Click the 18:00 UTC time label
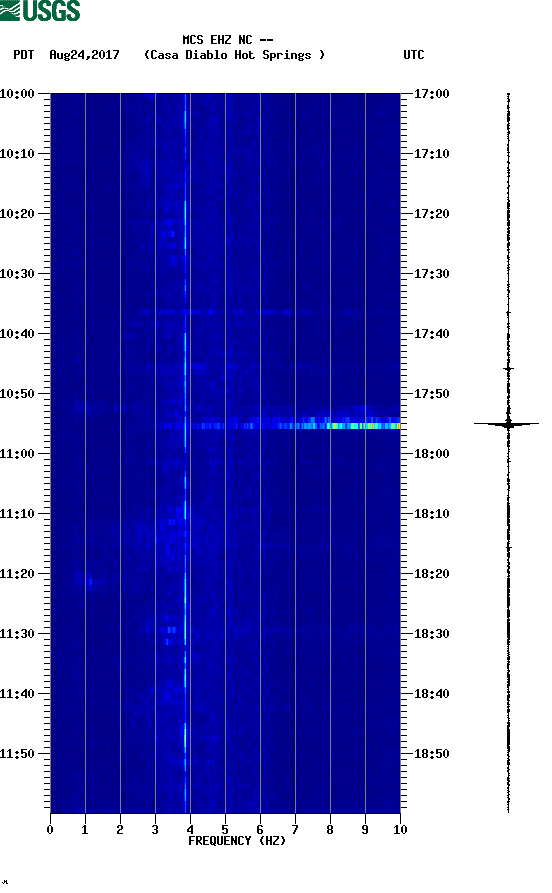The height and width of the screenshot is (893, 552). click(432, 454)
